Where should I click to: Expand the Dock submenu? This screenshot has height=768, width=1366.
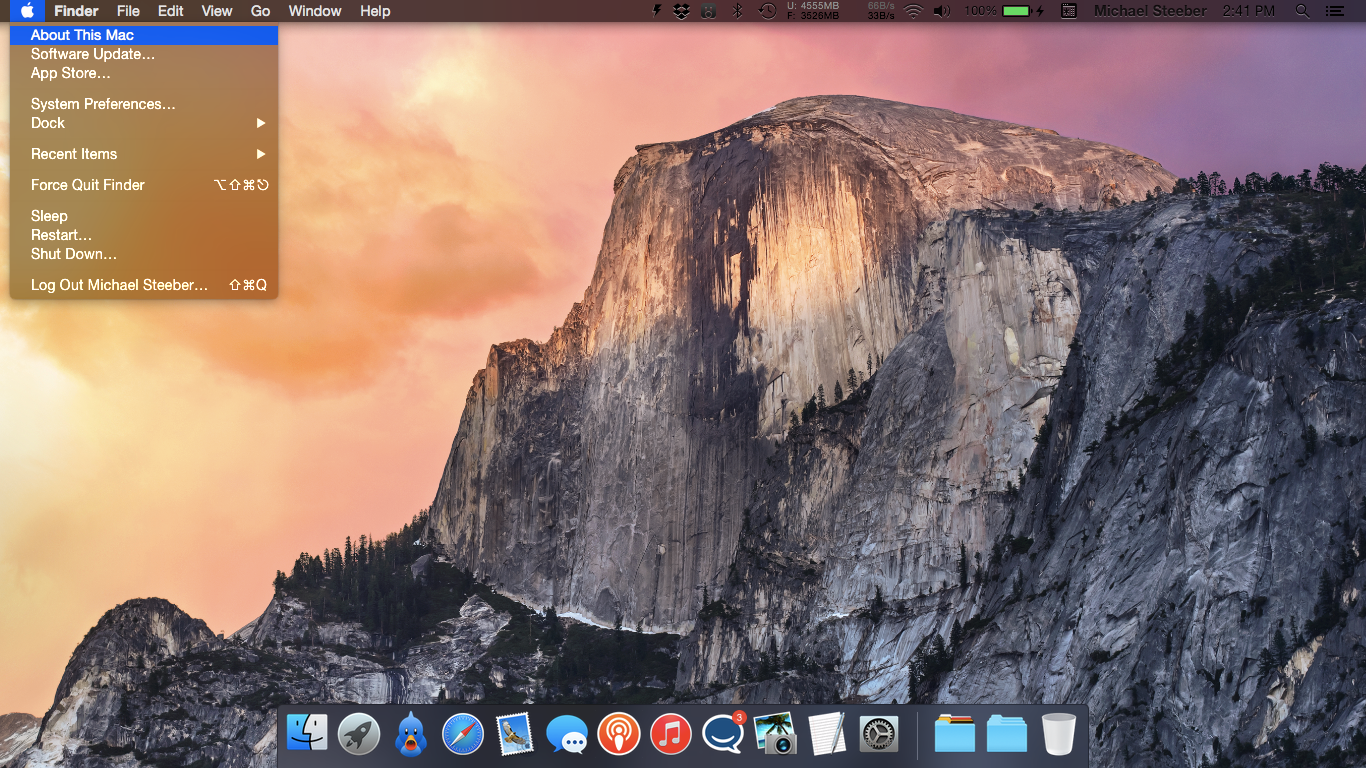[x=48, y=123]
